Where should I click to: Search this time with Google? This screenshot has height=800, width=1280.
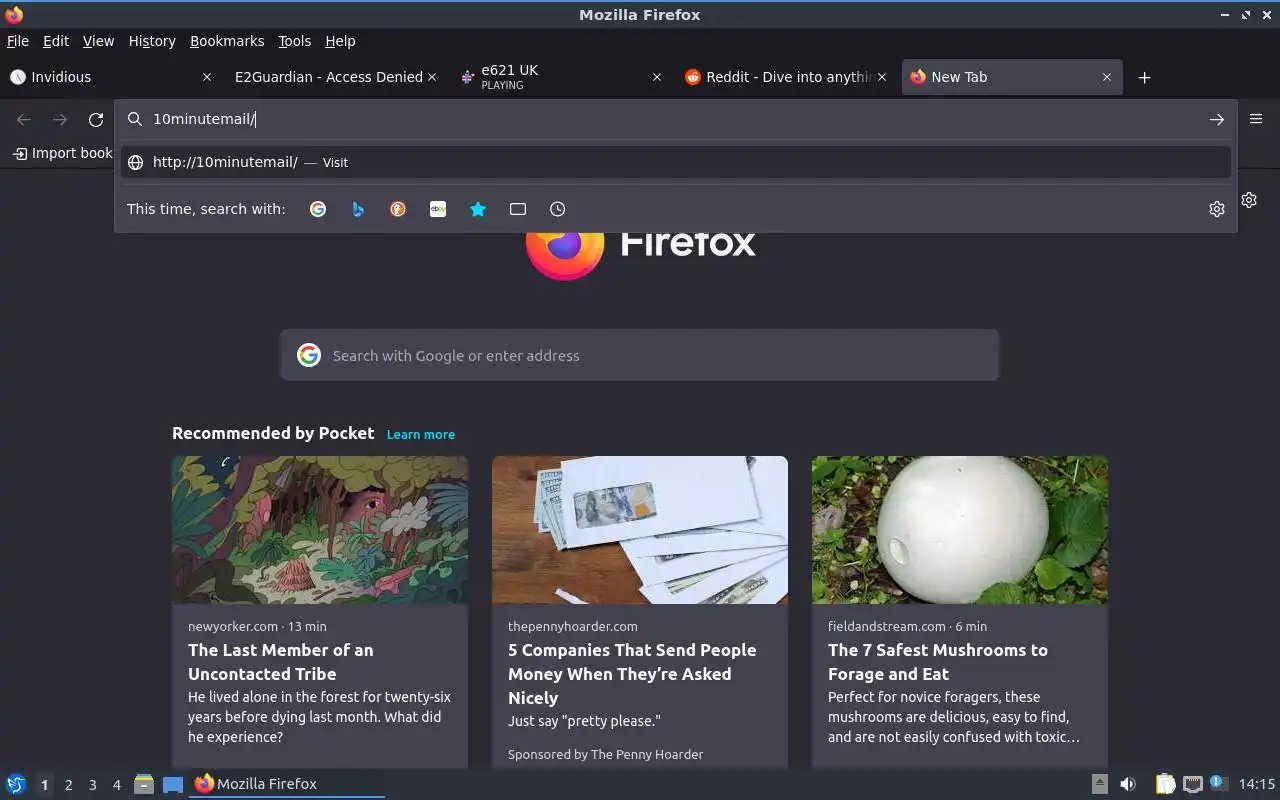(318, 209)
